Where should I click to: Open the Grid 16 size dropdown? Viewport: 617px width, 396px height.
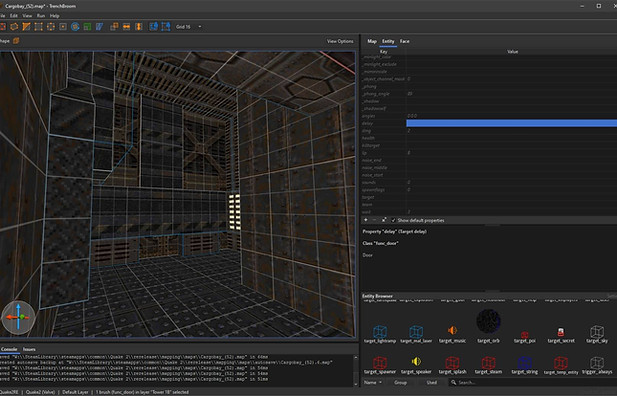(x=188, y=27)
